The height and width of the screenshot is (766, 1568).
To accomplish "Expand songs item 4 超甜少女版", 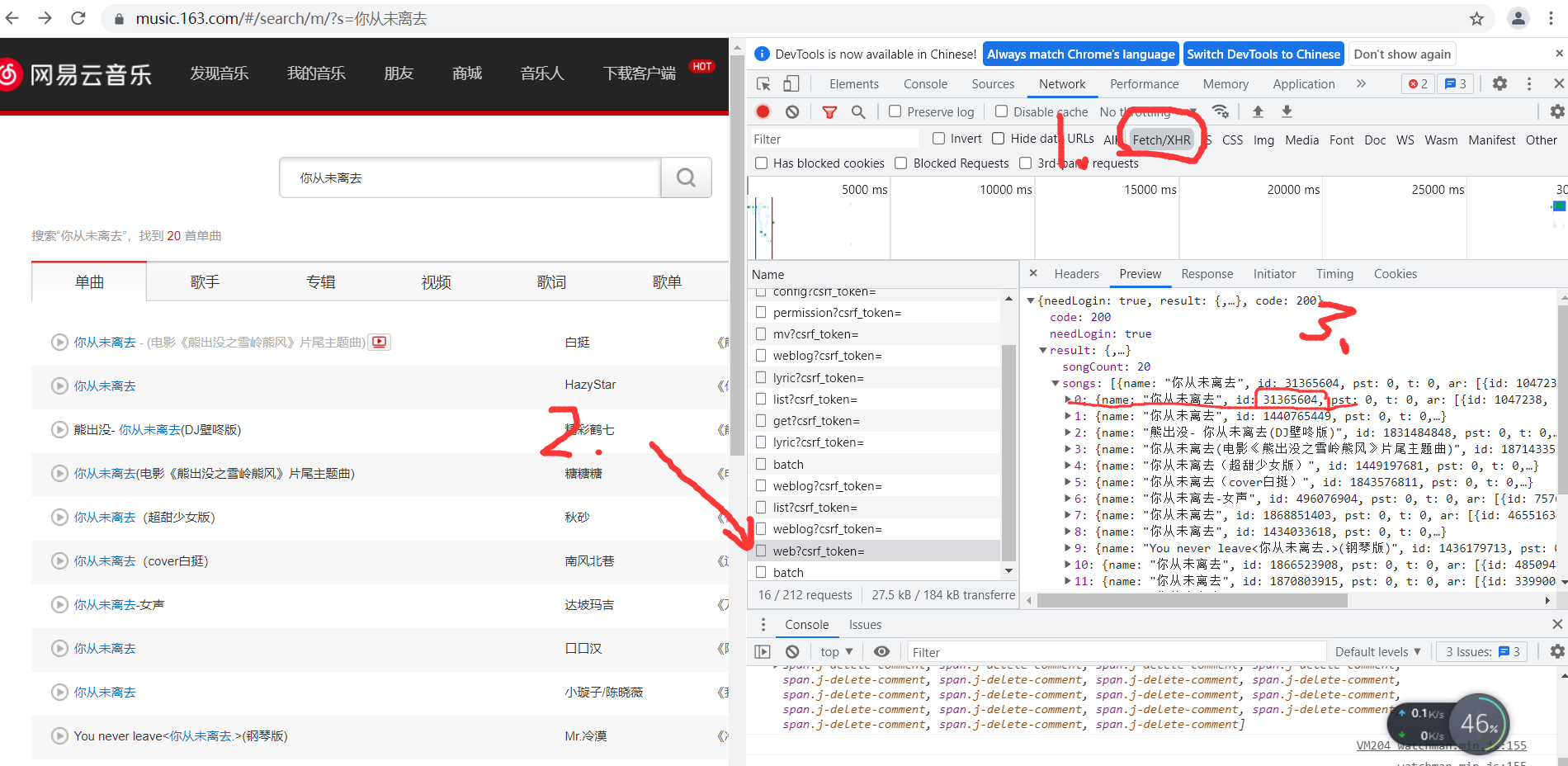I will click(x=1068, y=466).
